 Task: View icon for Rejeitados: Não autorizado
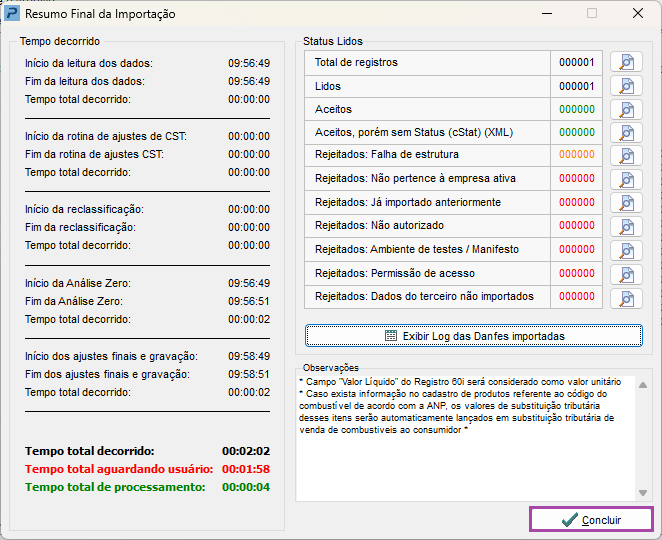point(627,227)
